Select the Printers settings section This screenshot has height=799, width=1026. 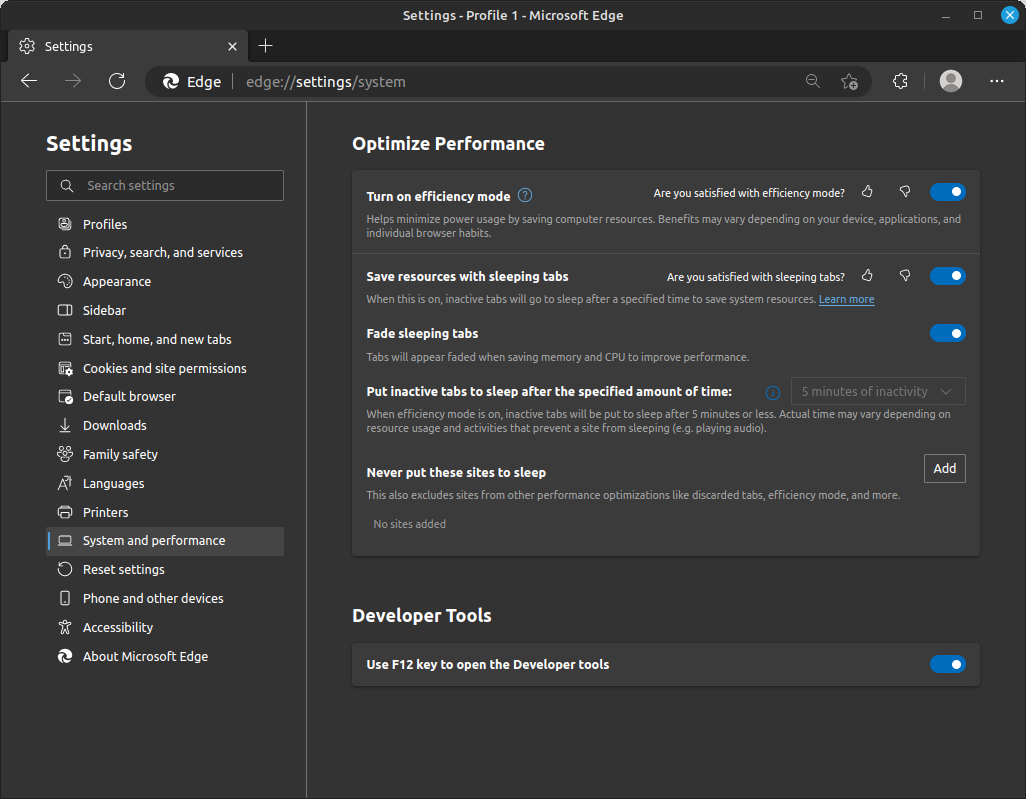tap(104, 511)
